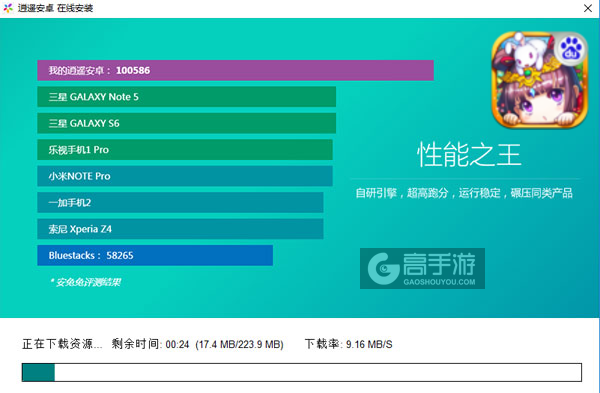Select the '乐视手机1 Pro' bar
The height and width of the screenshot is (393, 600).
185,150
